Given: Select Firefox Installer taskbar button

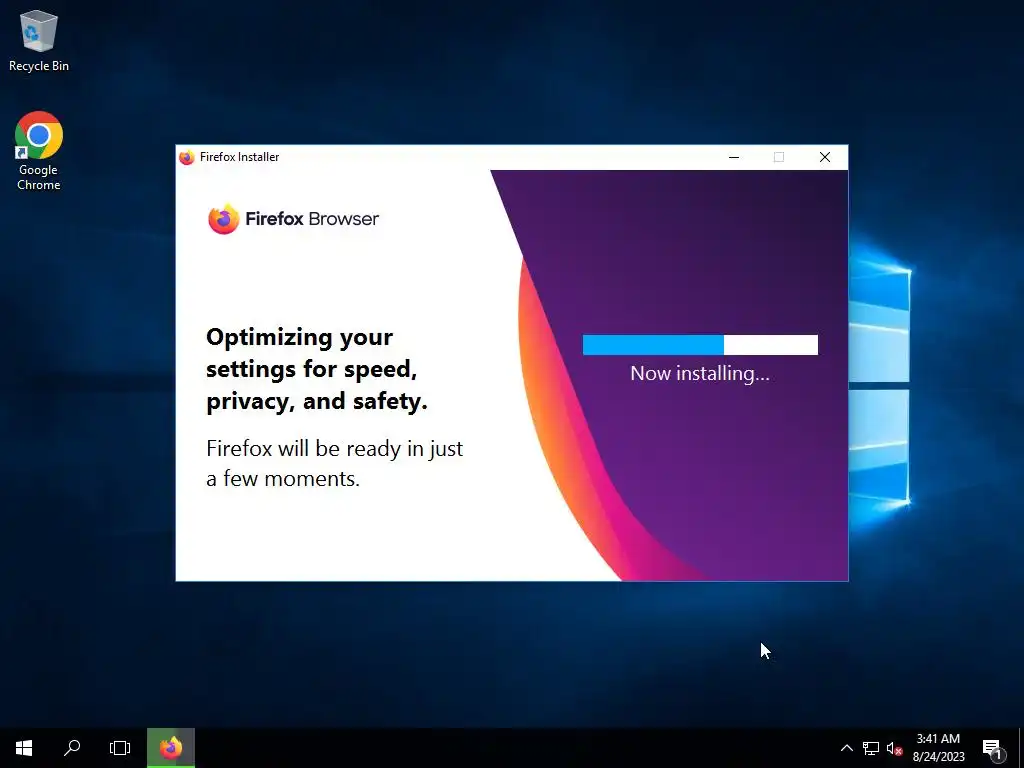Looking at the screenshot, I should coord(171,748).
